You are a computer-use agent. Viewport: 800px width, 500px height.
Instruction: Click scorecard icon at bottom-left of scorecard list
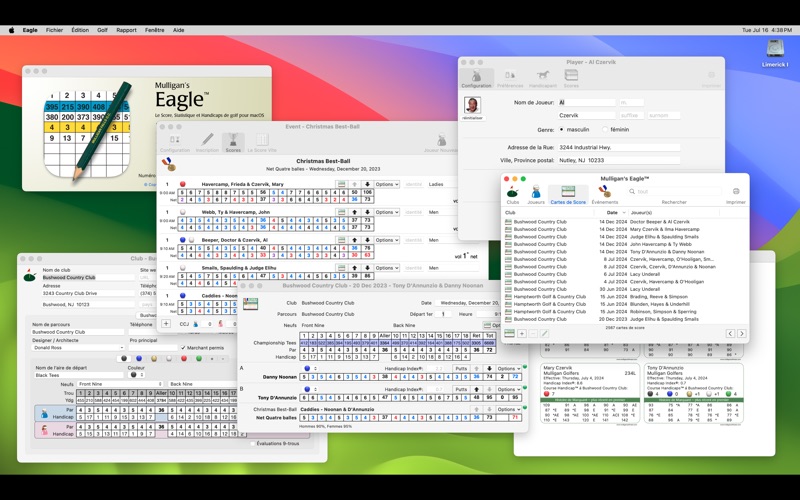click(509, 333)
